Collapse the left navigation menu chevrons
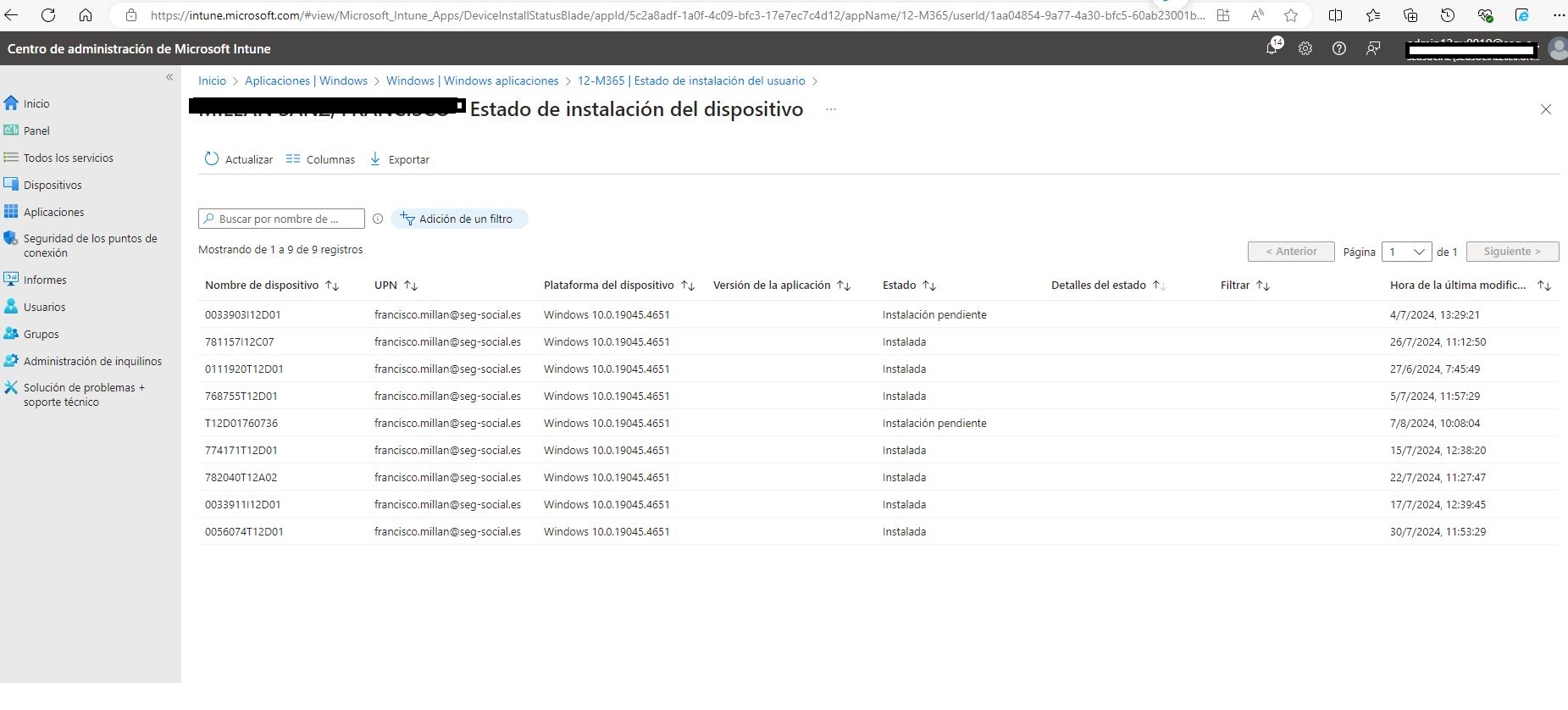 tap(169, 77)
